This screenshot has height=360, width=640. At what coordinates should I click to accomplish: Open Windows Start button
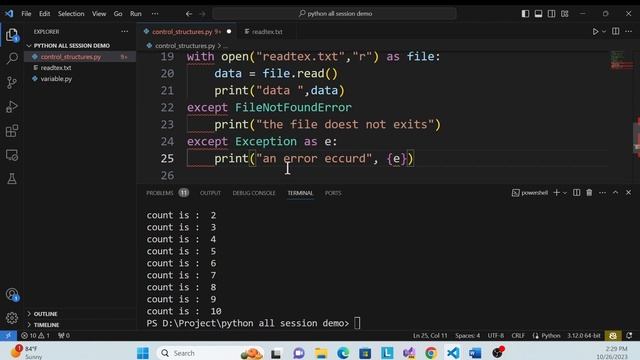pyautogui.click(x=143, y=353)
